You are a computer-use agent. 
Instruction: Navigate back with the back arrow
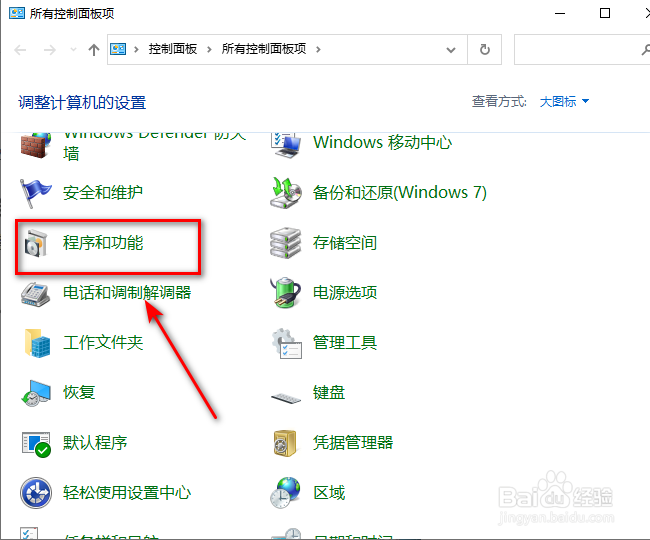[x=20, y=50]
